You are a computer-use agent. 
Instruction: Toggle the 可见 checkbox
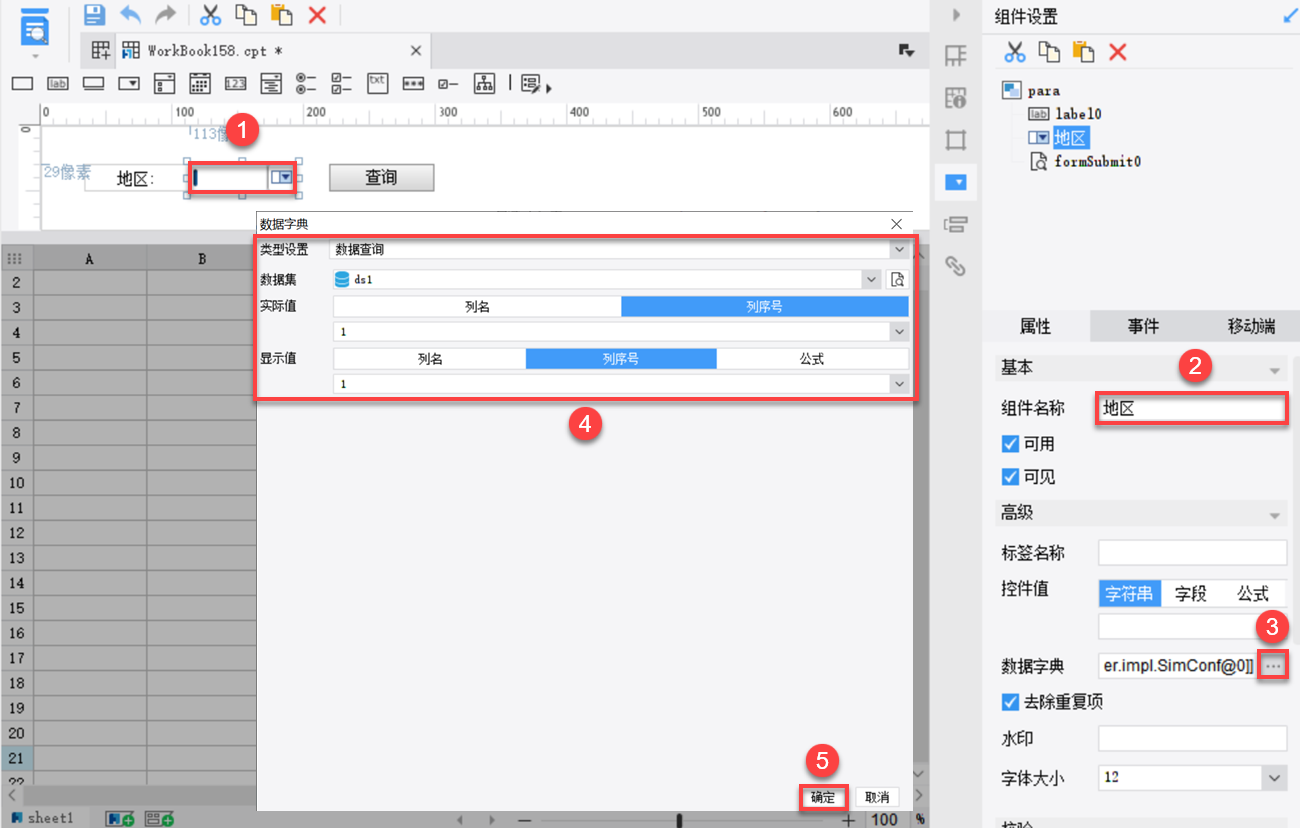(1010, 477)
